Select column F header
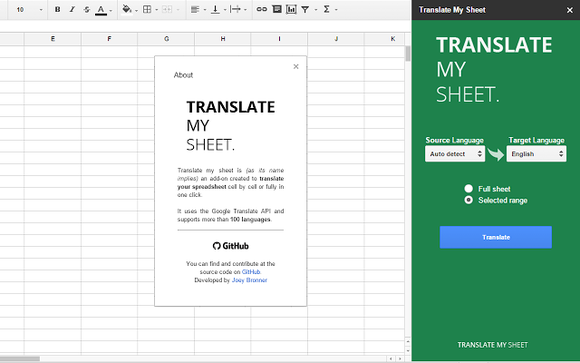 [109, 39]
